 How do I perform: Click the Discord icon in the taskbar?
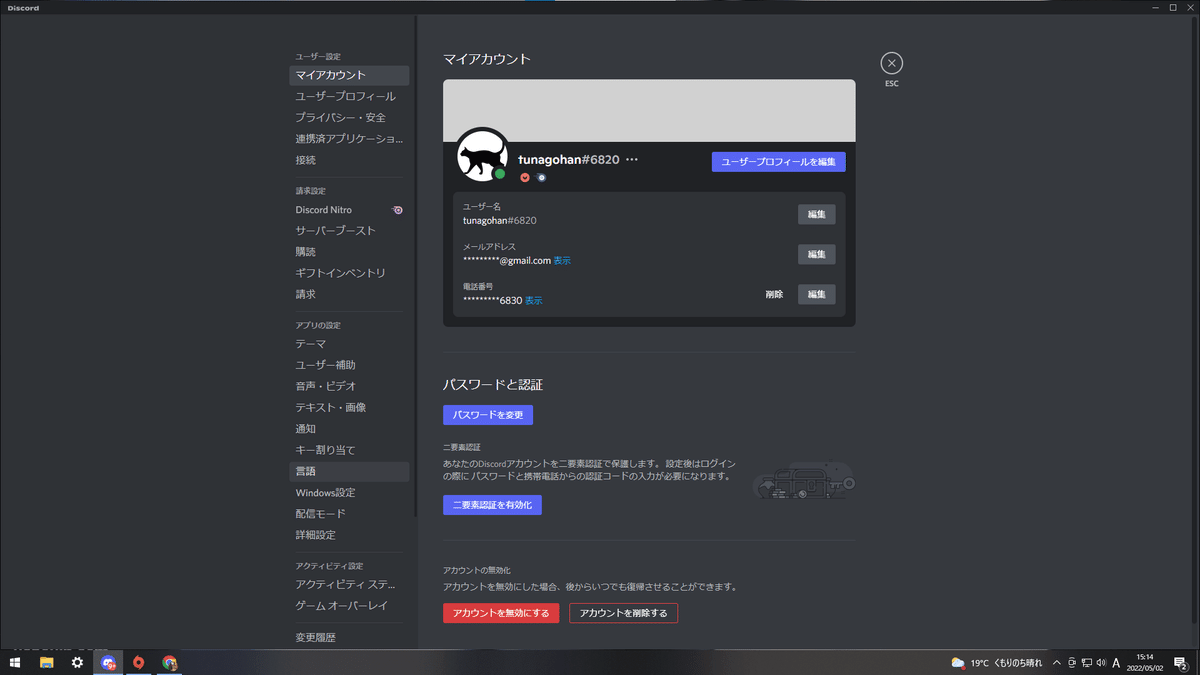pyautogui.click(x=108, y=662)
